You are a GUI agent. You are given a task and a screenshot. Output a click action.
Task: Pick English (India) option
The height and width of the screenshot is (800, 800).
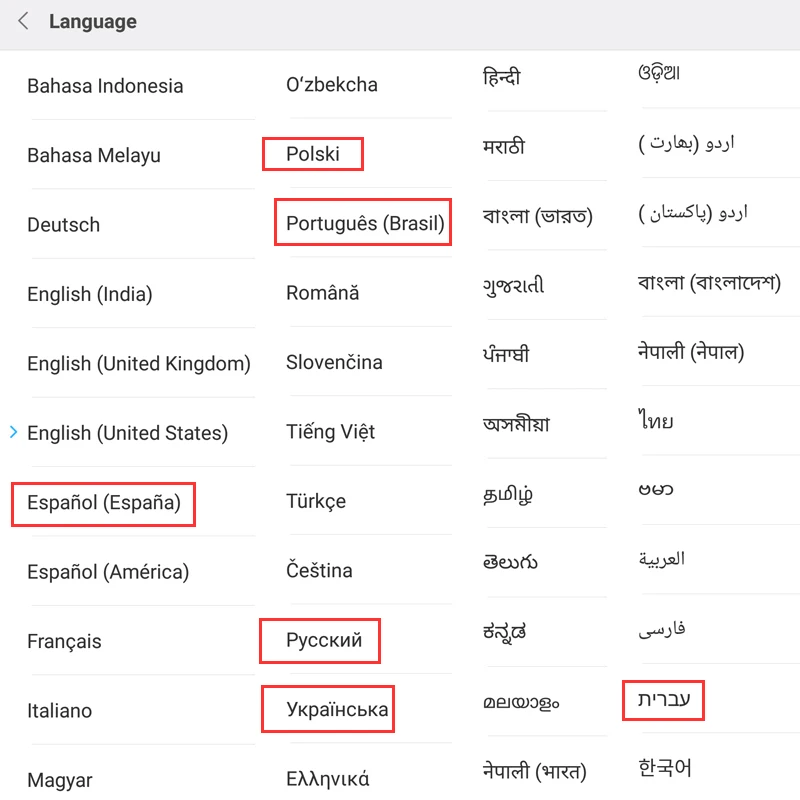coord(90,294)
